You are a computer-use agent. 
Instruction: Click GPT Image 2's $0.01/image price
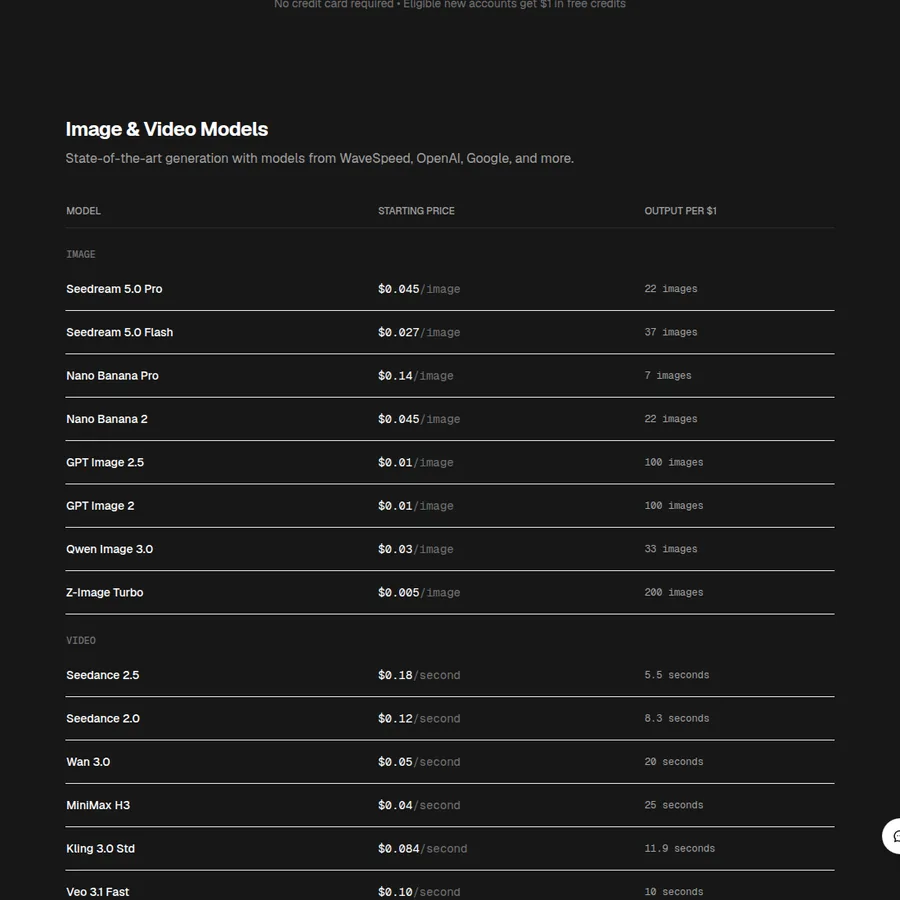coord(416,506)
